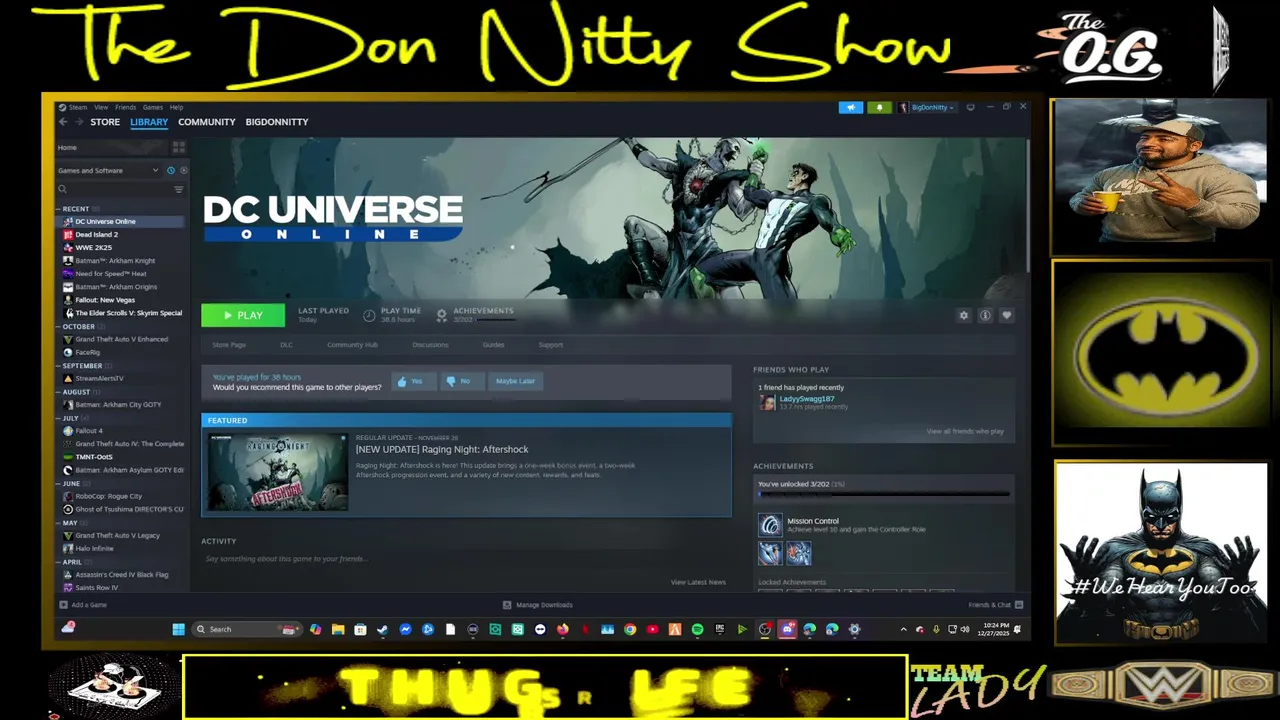
Task: Click the achievements progress bar
Action: click(883, 494)
